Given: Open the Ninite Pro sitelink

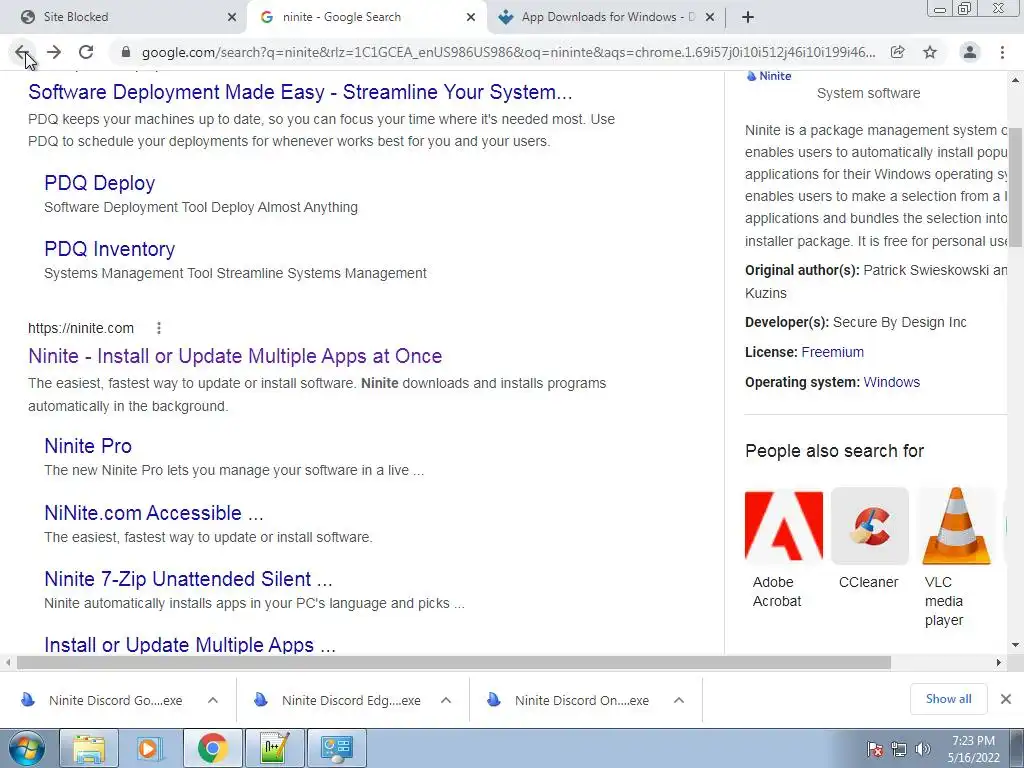Looking at the screenshot, I should (x=88, y=446).
